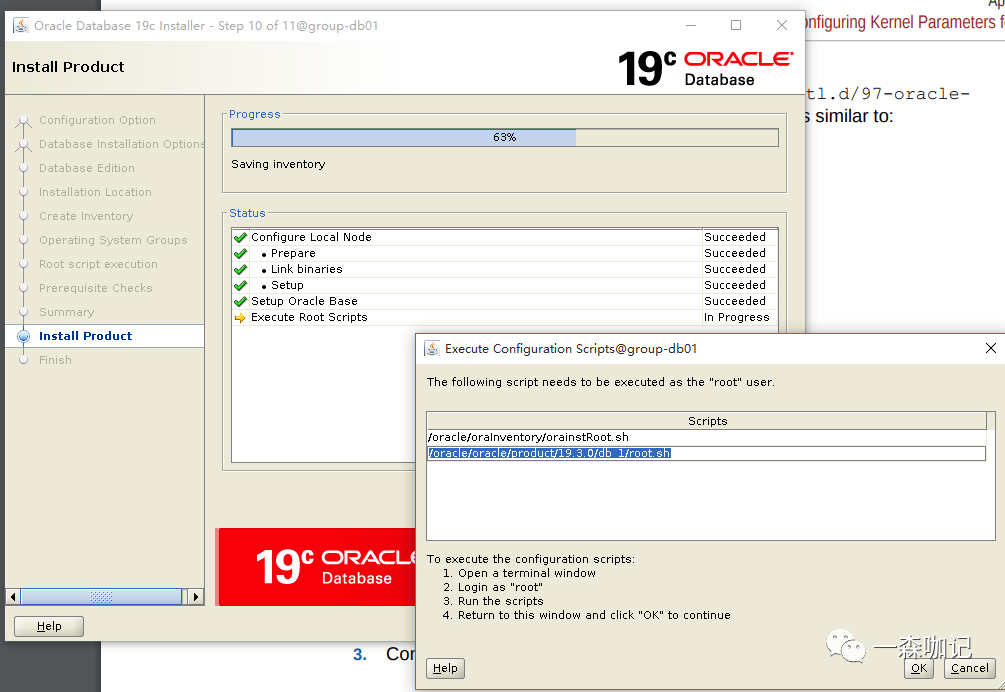Screen dimensions: 1005x692
Task: Click the Java icon in Execute Configuration Scripts dialog
Action: click(x=432, y=349)
